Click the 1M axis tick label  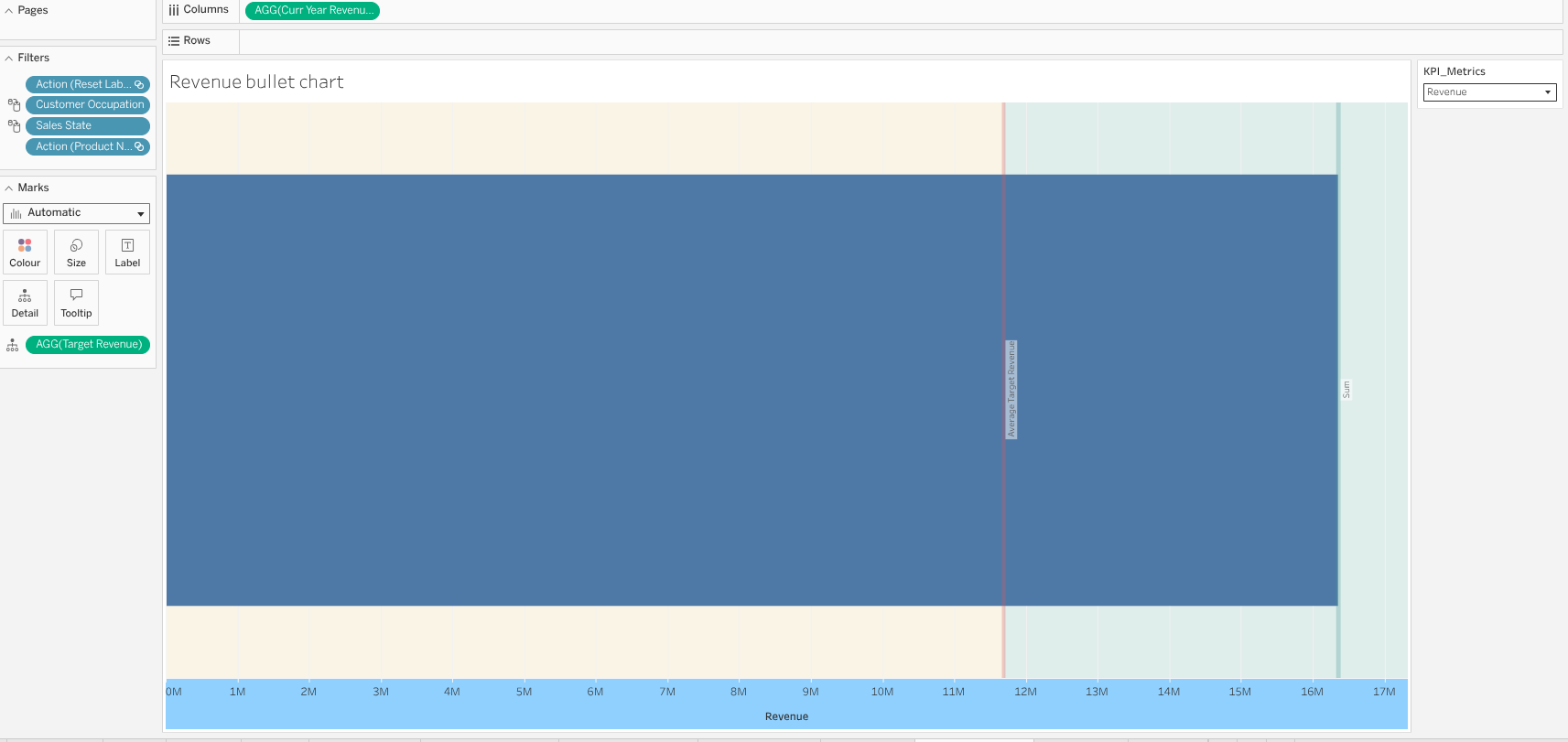tap(237, 692)
